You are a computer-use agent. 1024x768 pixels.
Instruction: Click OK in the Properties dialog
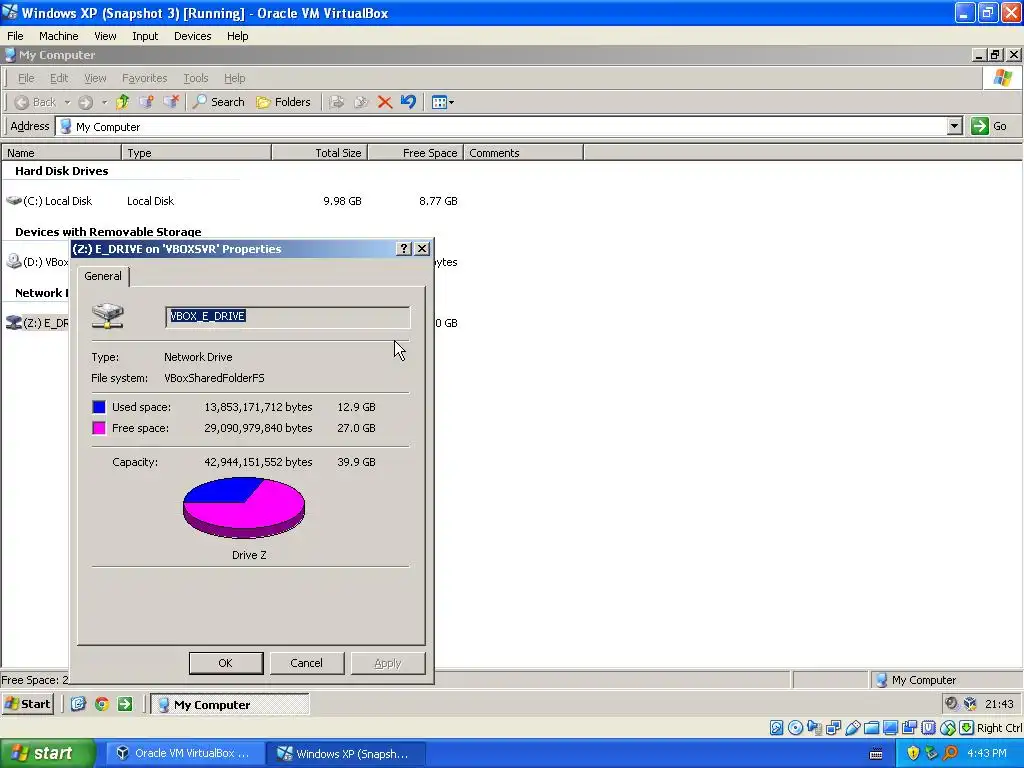tap(226, 663)
